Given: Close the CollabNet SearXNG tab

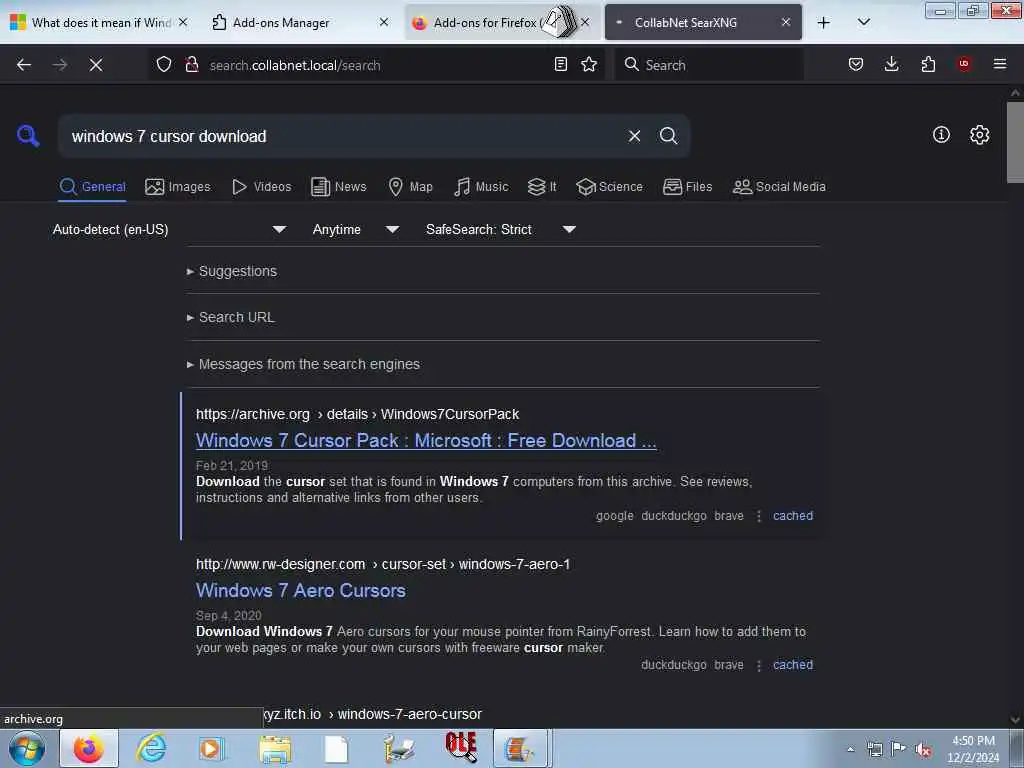Looking at the screenshot, I should [786, 22].
